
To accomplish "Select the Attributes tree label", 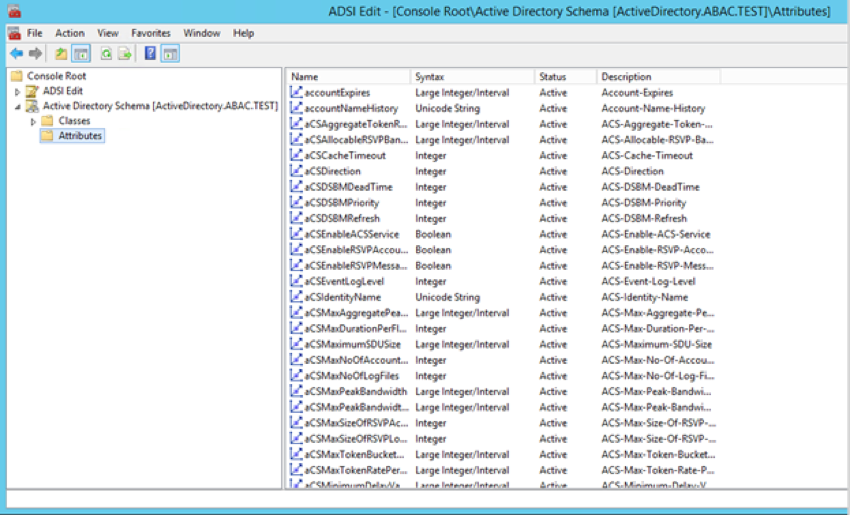I will [x=80, y=136].
